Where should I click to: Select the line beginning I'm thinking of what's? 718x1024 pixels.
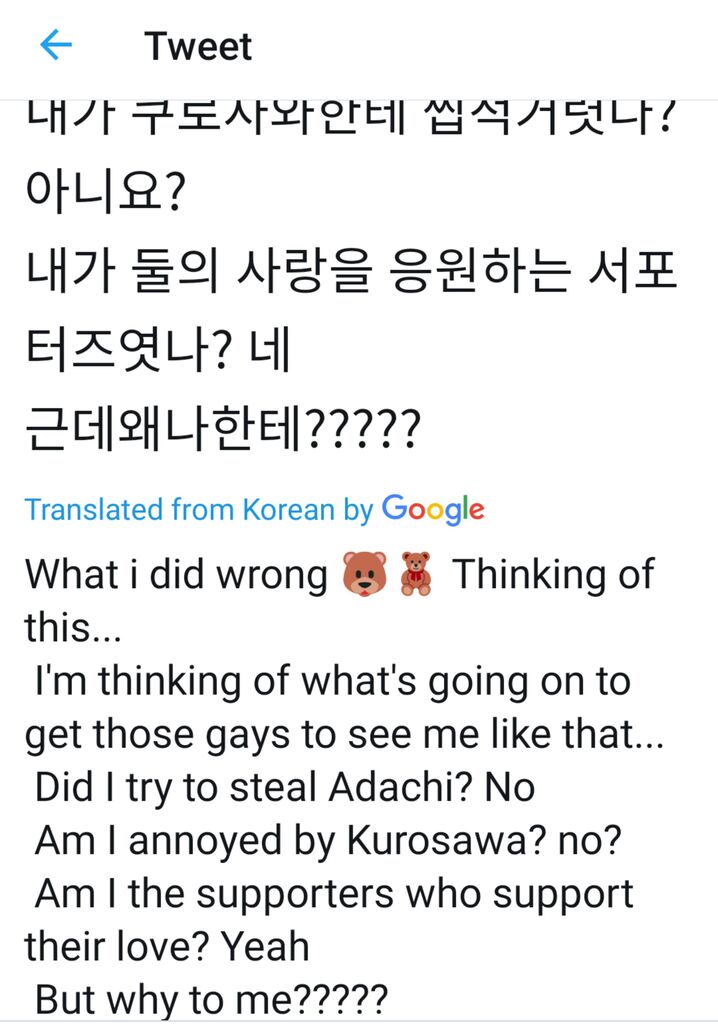click(333, 681)
